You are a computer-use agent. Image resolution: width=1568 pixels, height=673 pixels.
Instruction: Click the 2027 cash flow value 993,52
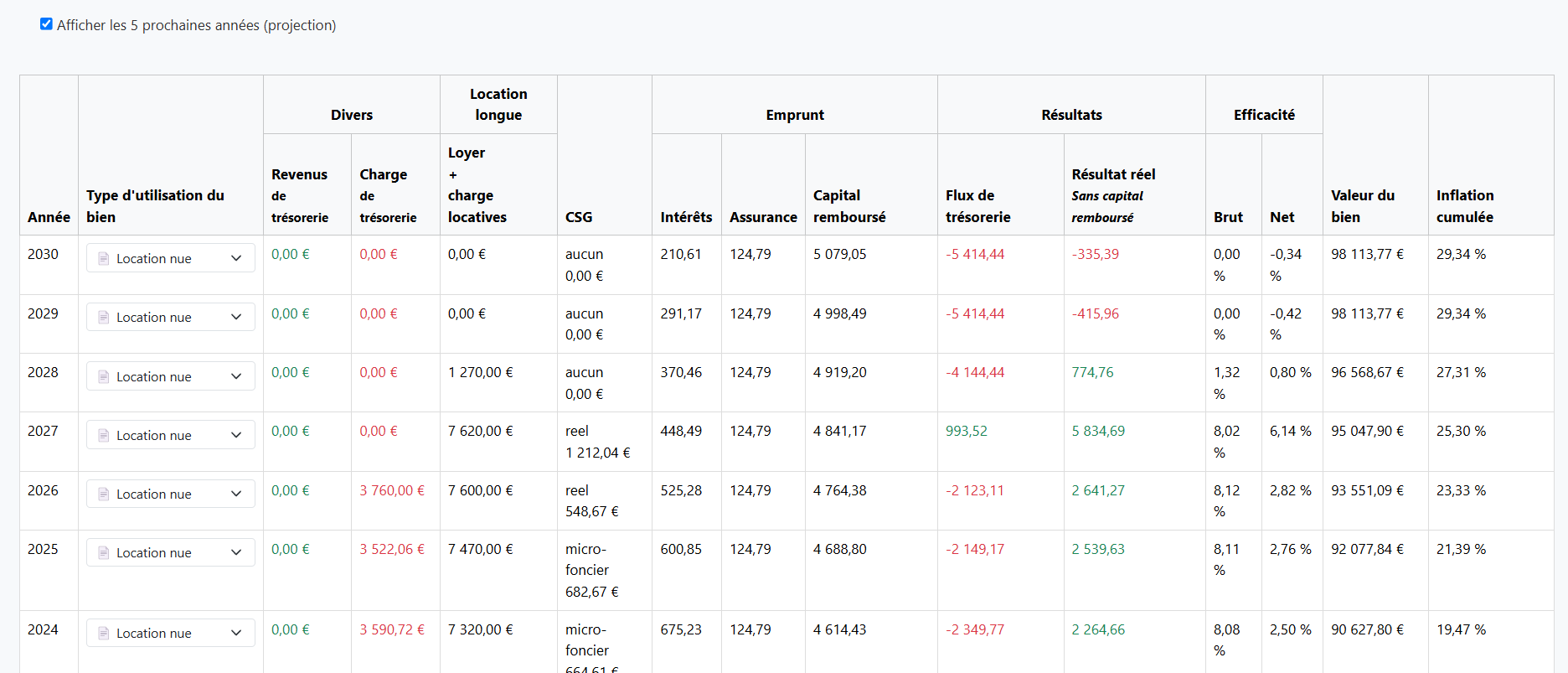[x=967, y=431]
